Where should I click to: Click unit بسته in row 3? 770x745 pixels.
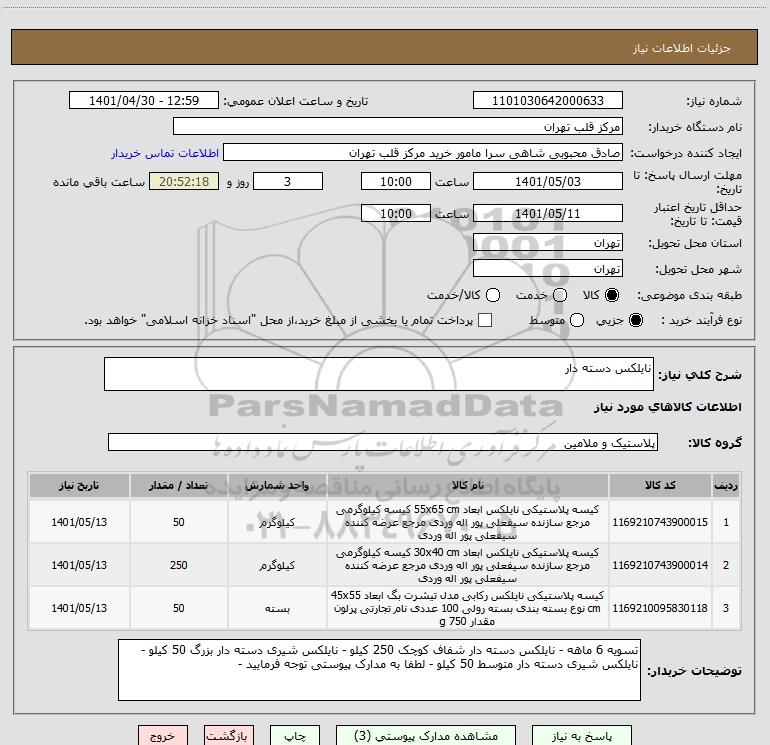pyautogui.click(x=277, y=608)
